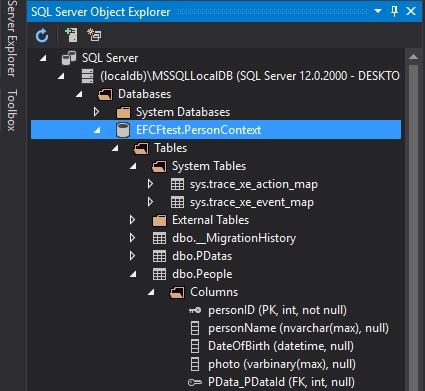The height and width of the screenshot is (391, 425).
Task: Select the SQL Server tree label
Action: coord(110,58)
